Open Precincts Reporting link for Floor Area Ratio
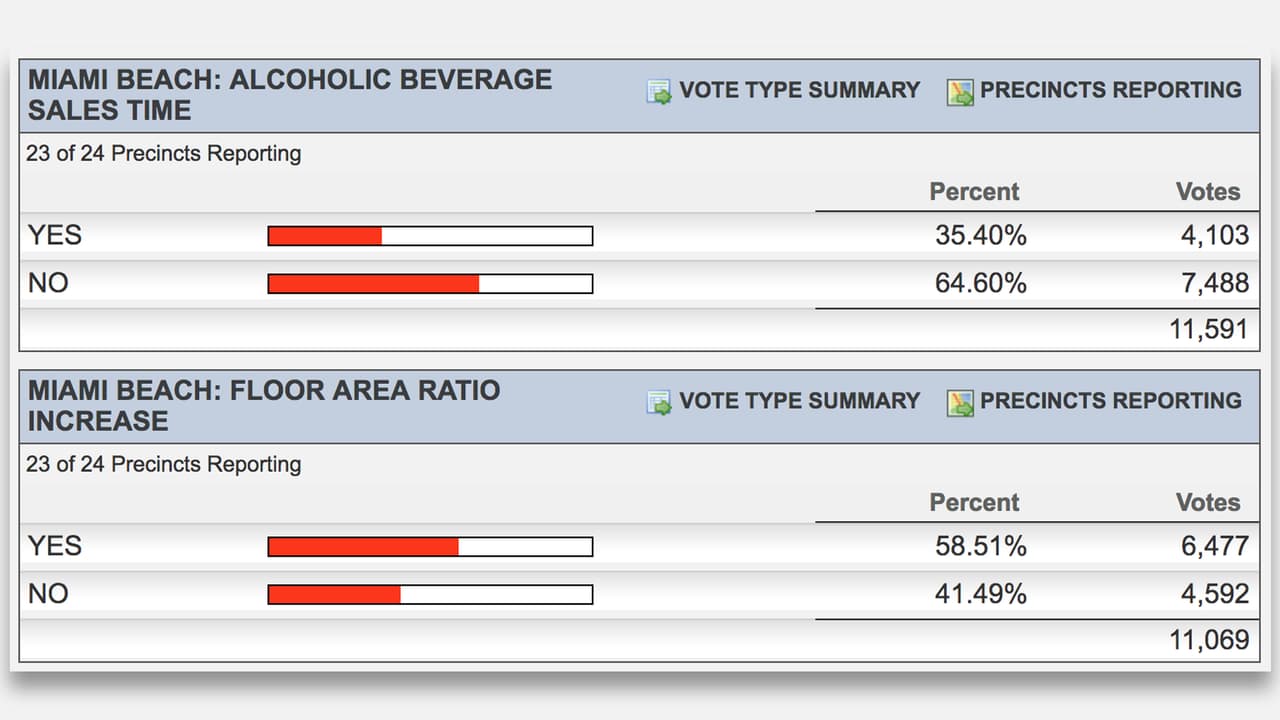The image size is (1280, 720). [x=1110, y=401]
